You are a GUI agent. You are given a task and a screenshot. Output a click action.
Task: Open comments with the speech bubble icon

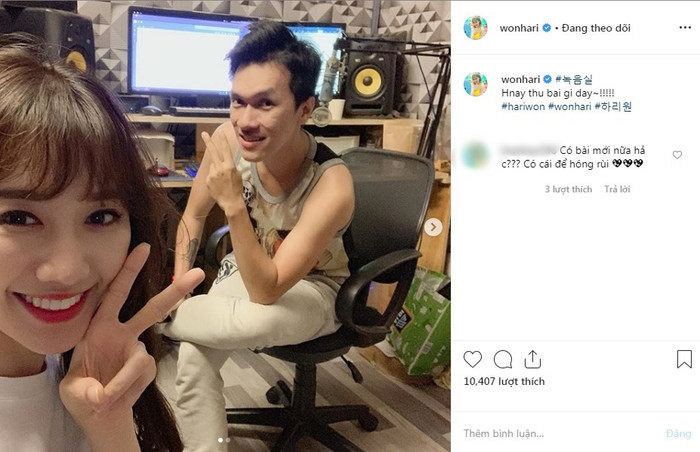coord(503,360)
